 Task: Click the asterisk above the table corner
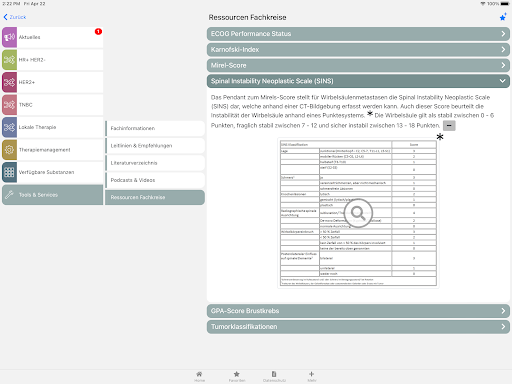tap(440, 136)
